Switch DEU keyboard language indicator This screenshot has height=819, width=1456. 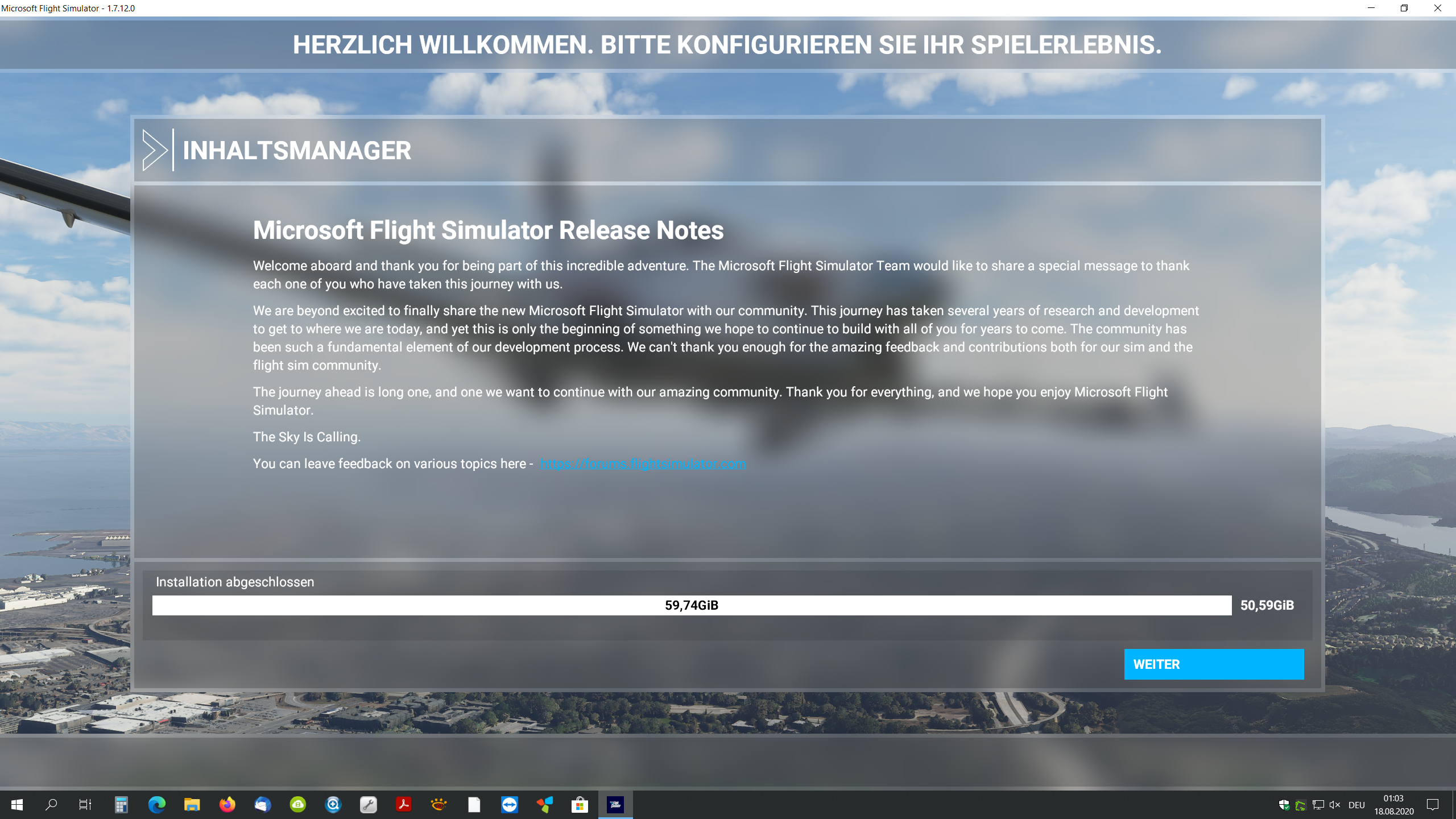tap(1356, 805)
